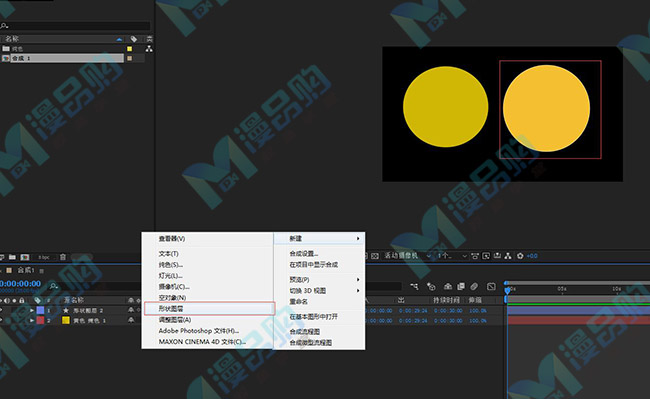This screenshot has height=399, width=650.
Task: Click the 合成1 tab panel menu icon
Action: point(41,271)
